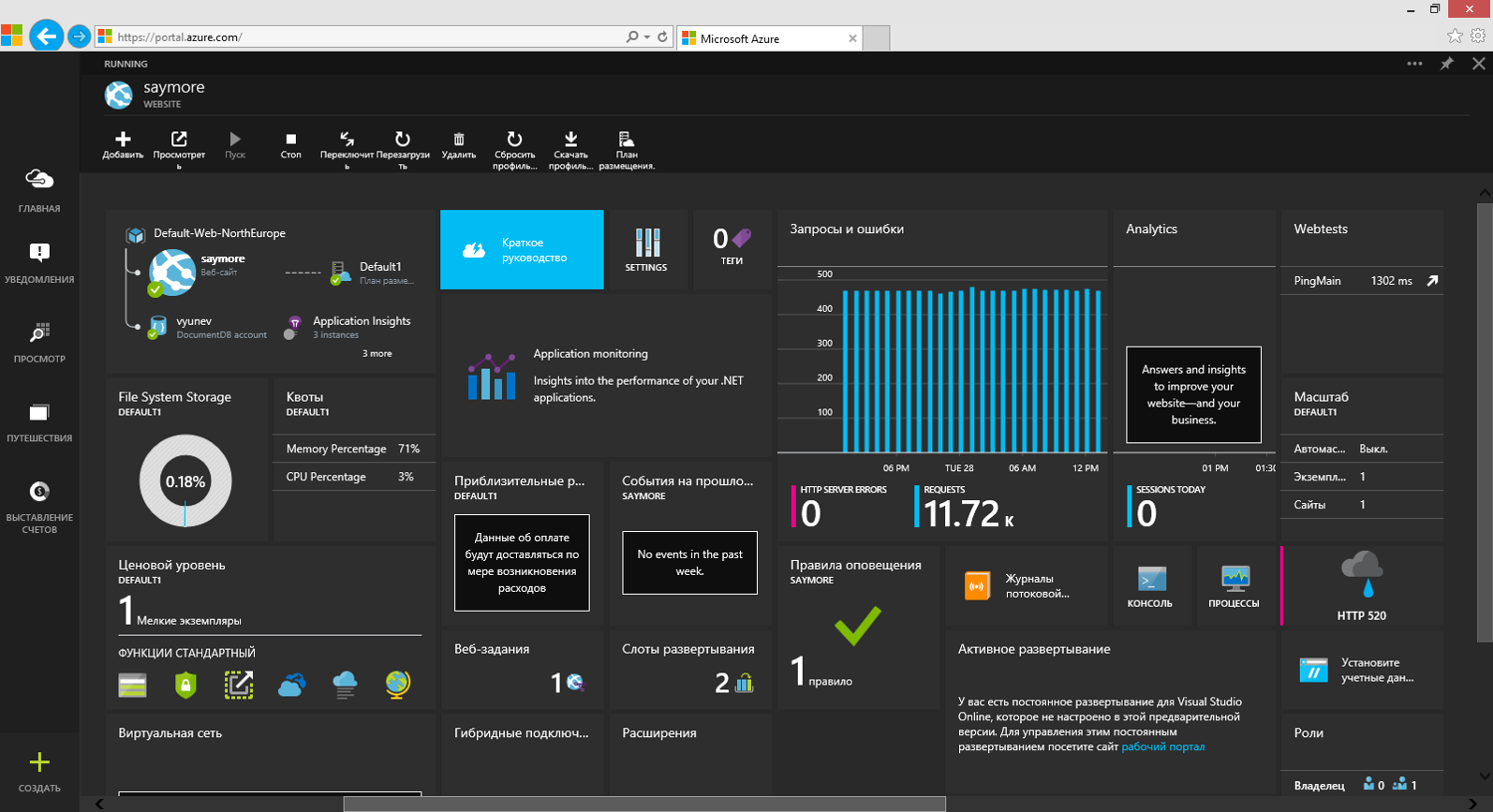Open the Просмотреть browse toolbar icon

(x=179, y=139)
